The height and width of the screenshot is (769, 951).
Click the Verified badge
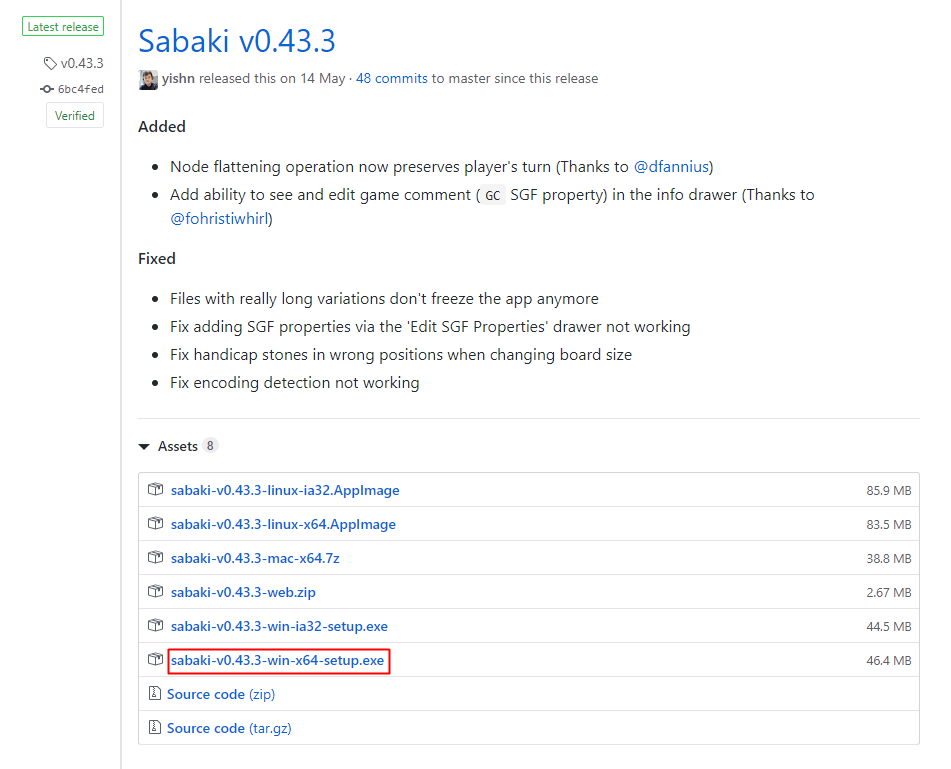click(75, 115)
